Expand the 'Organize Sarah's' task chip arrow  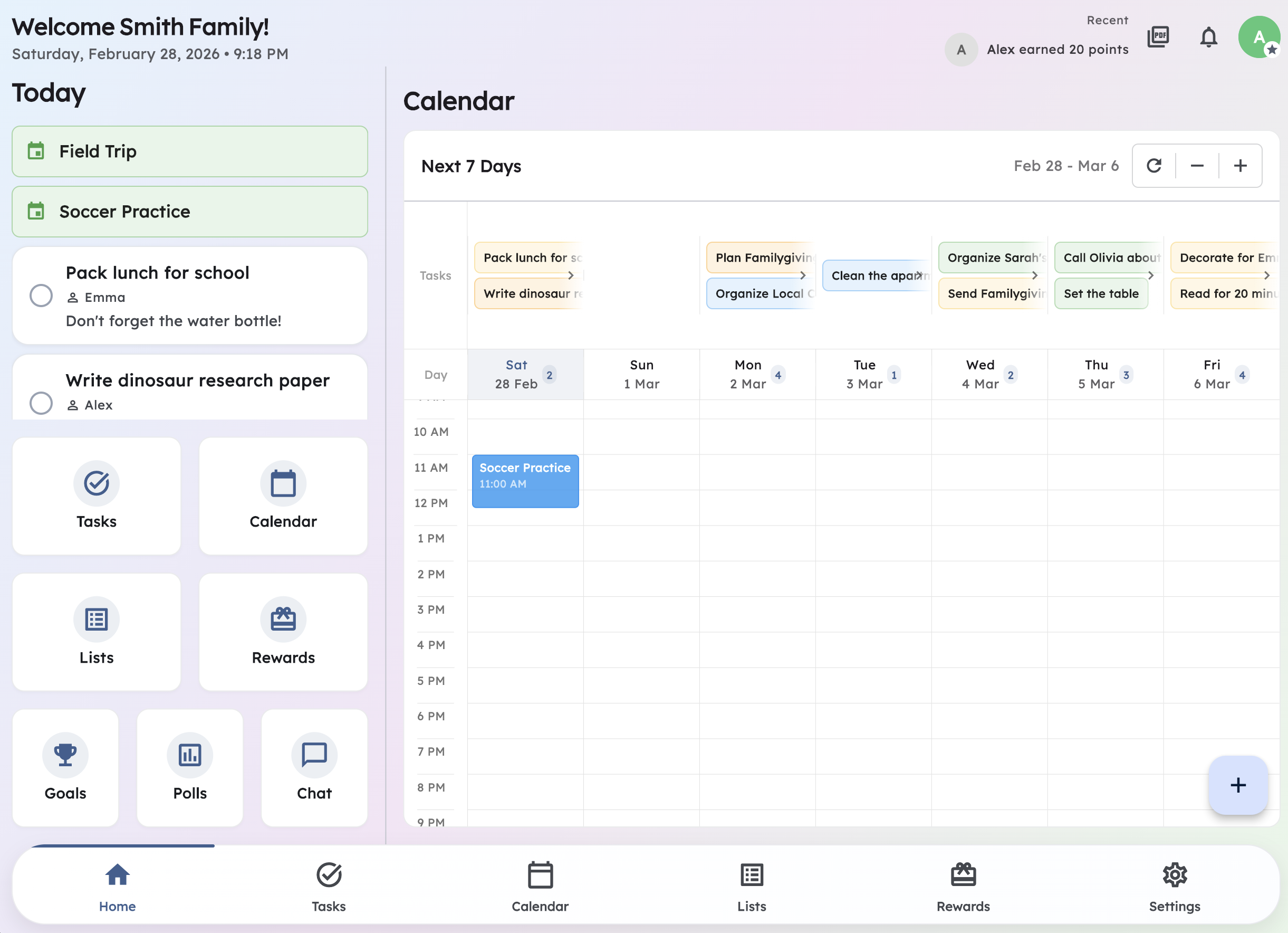(x=1034, y=275)
